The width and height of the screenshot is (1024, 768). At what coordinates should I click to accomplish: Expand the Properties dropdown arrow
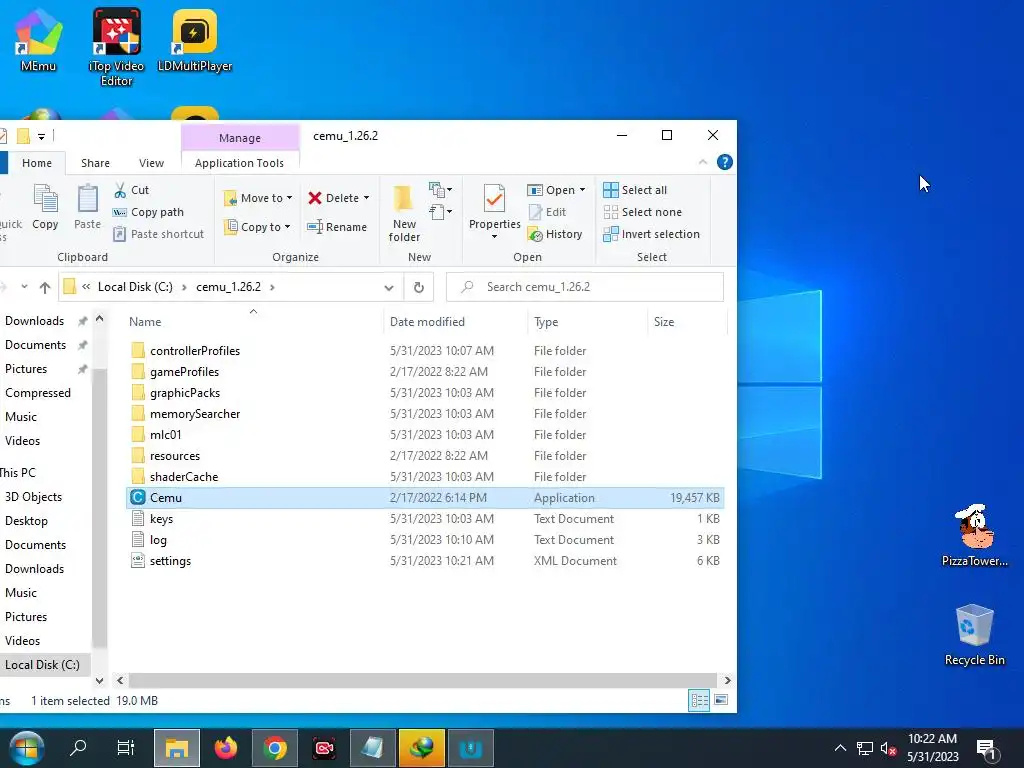tap(494, 236)
